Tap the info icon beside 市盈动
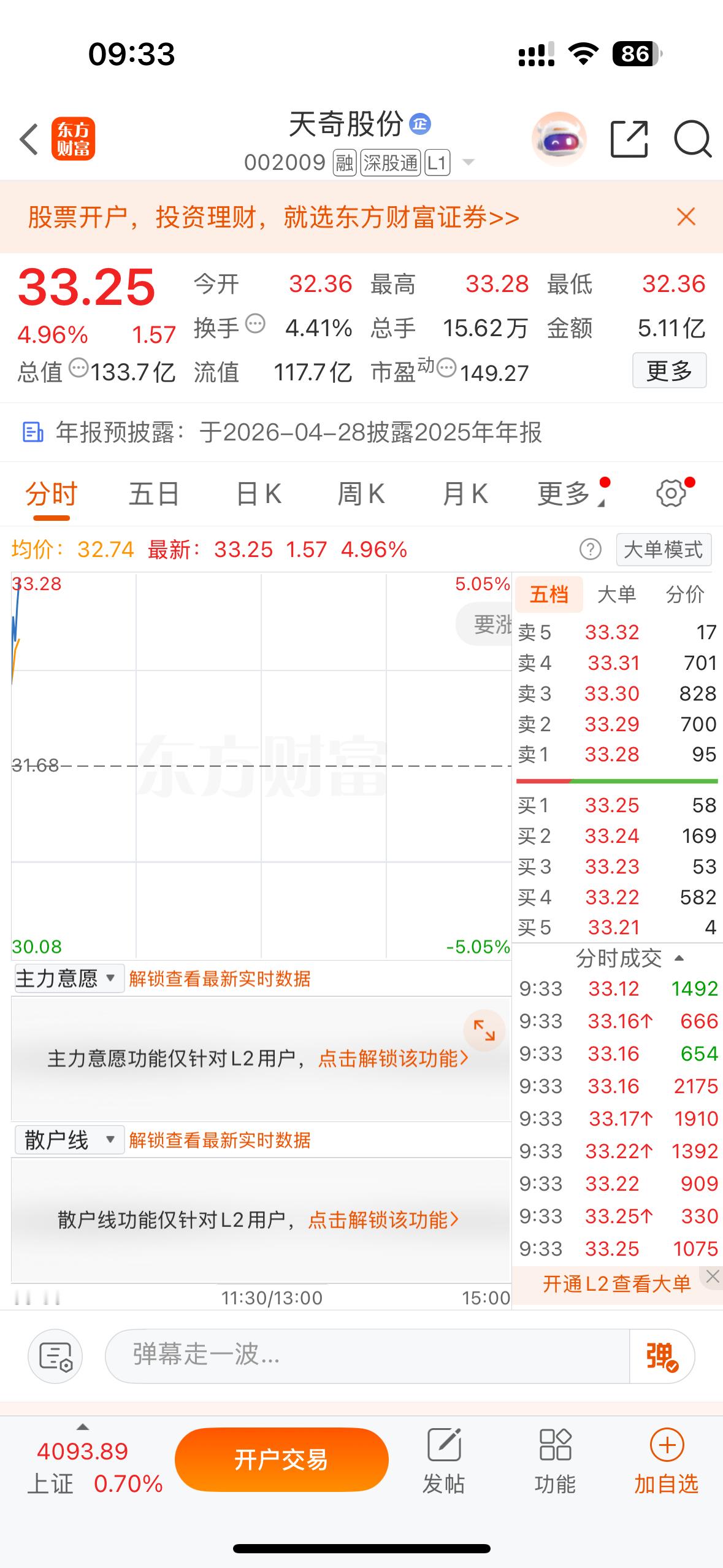723x1568 pixels. pyautogui.click(x=446, y=368)
